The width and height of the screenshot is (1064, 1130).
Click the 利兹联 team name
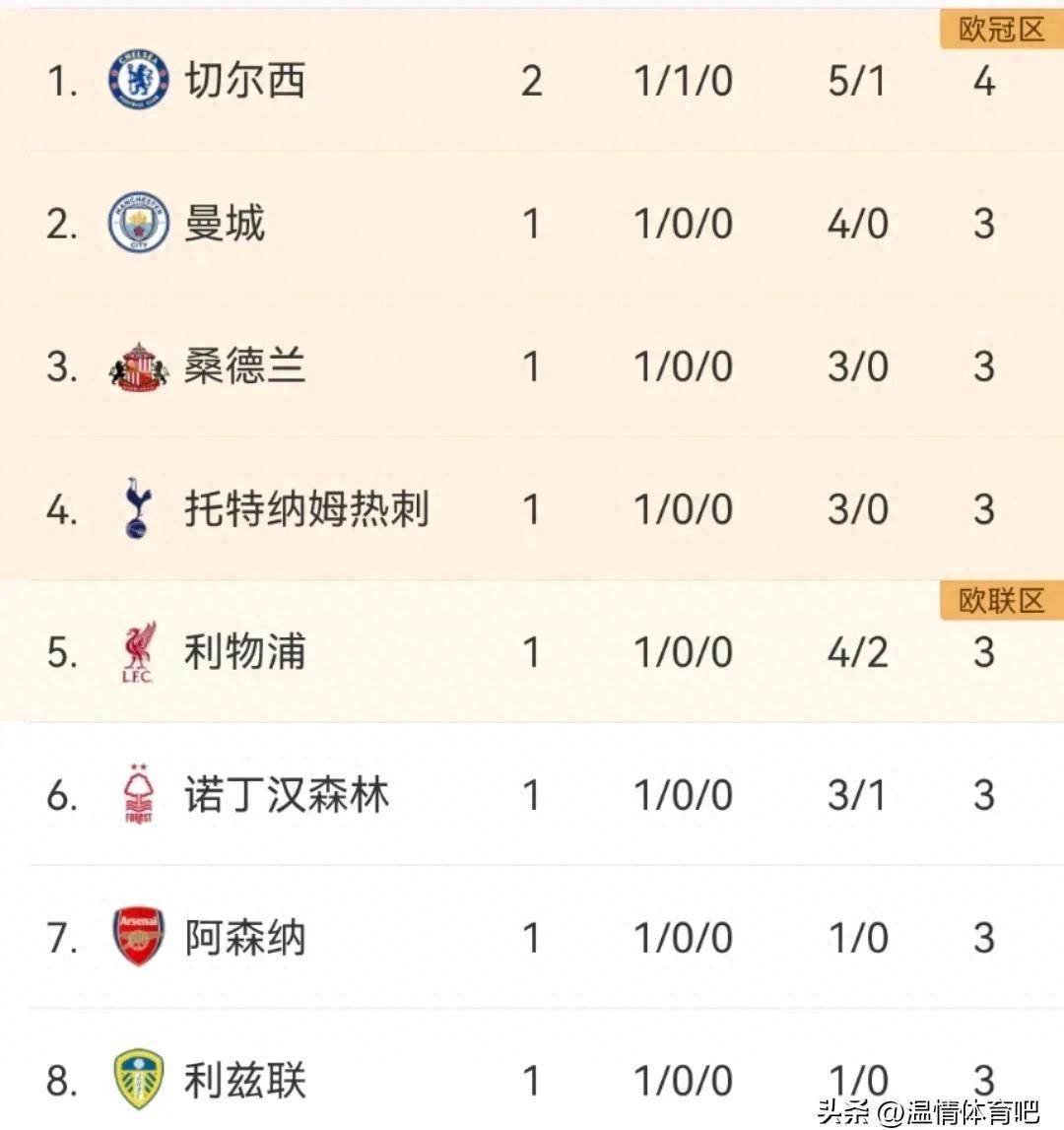[x=245, y=1081]
